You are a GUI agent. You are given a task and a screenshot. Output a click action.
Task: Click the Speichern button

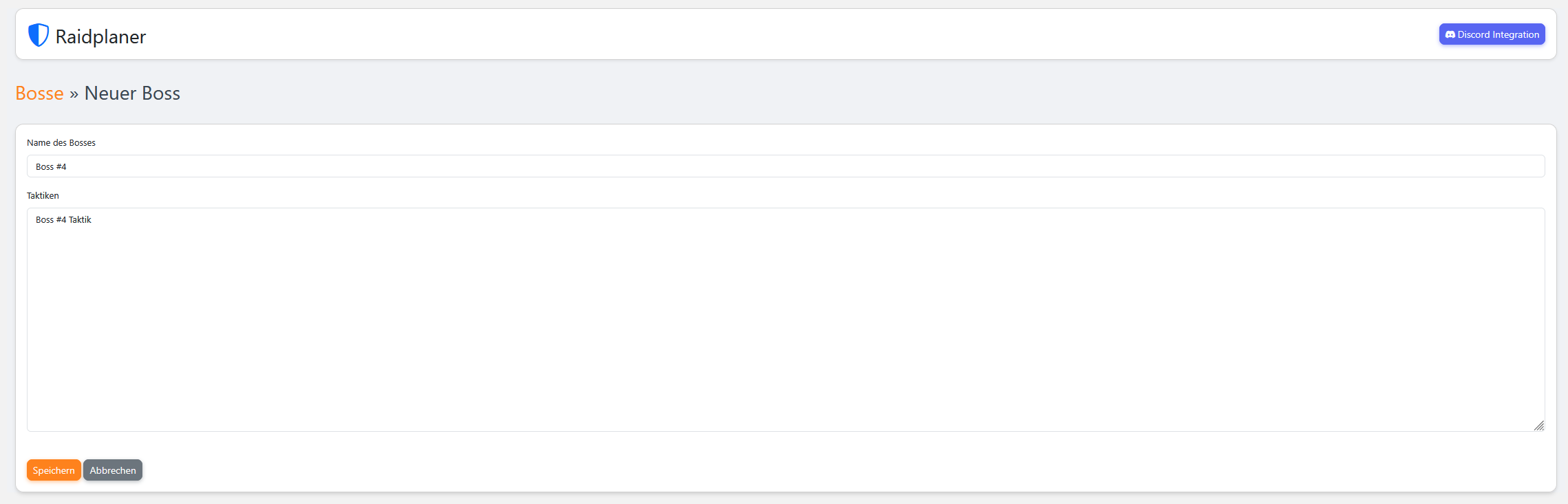tap(53, 470)
